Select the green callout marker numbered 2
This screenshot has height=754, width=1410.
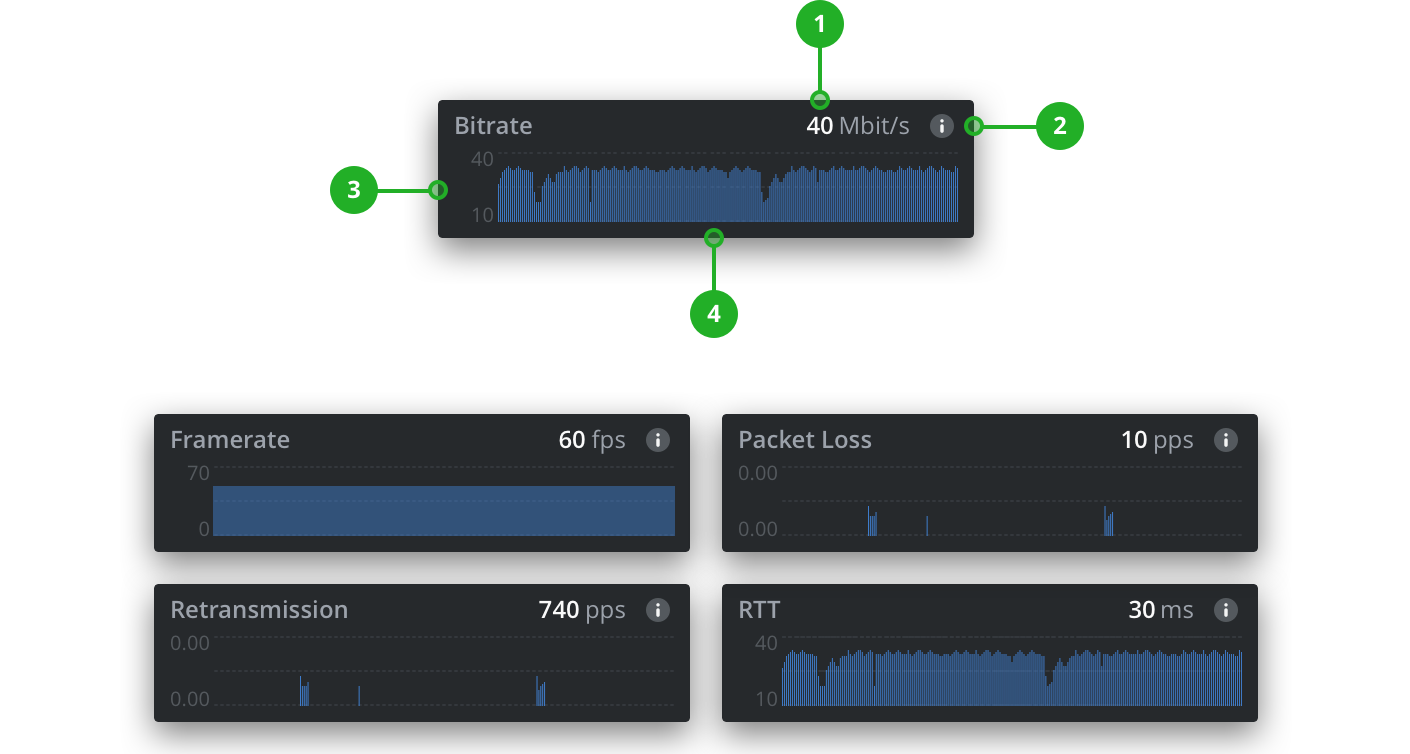pyautogui.click(x=1061, y=126)
